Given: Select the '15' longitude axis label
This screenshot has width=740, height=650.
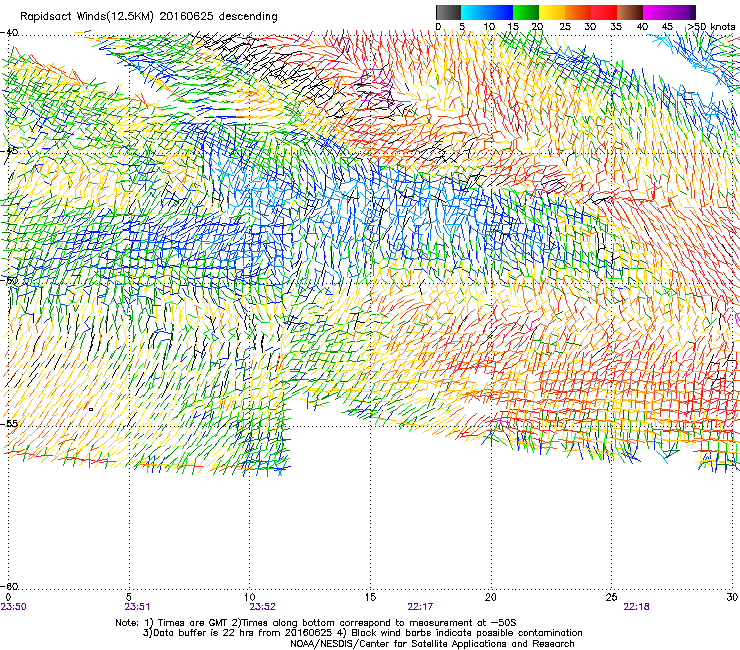Looking at the screenshot, I should click(x=370, y=597).
